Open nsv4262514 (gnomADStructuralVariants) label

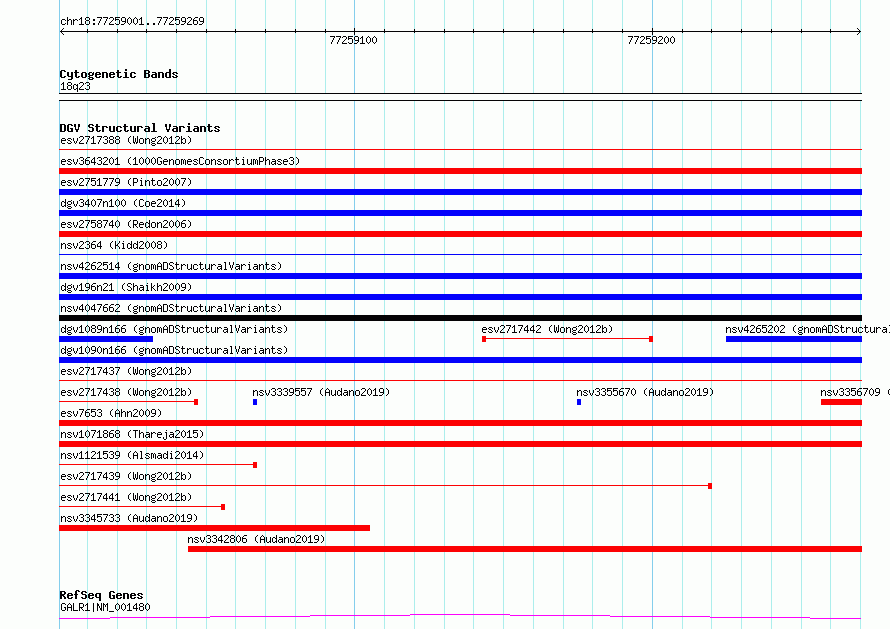pos(171,266)
